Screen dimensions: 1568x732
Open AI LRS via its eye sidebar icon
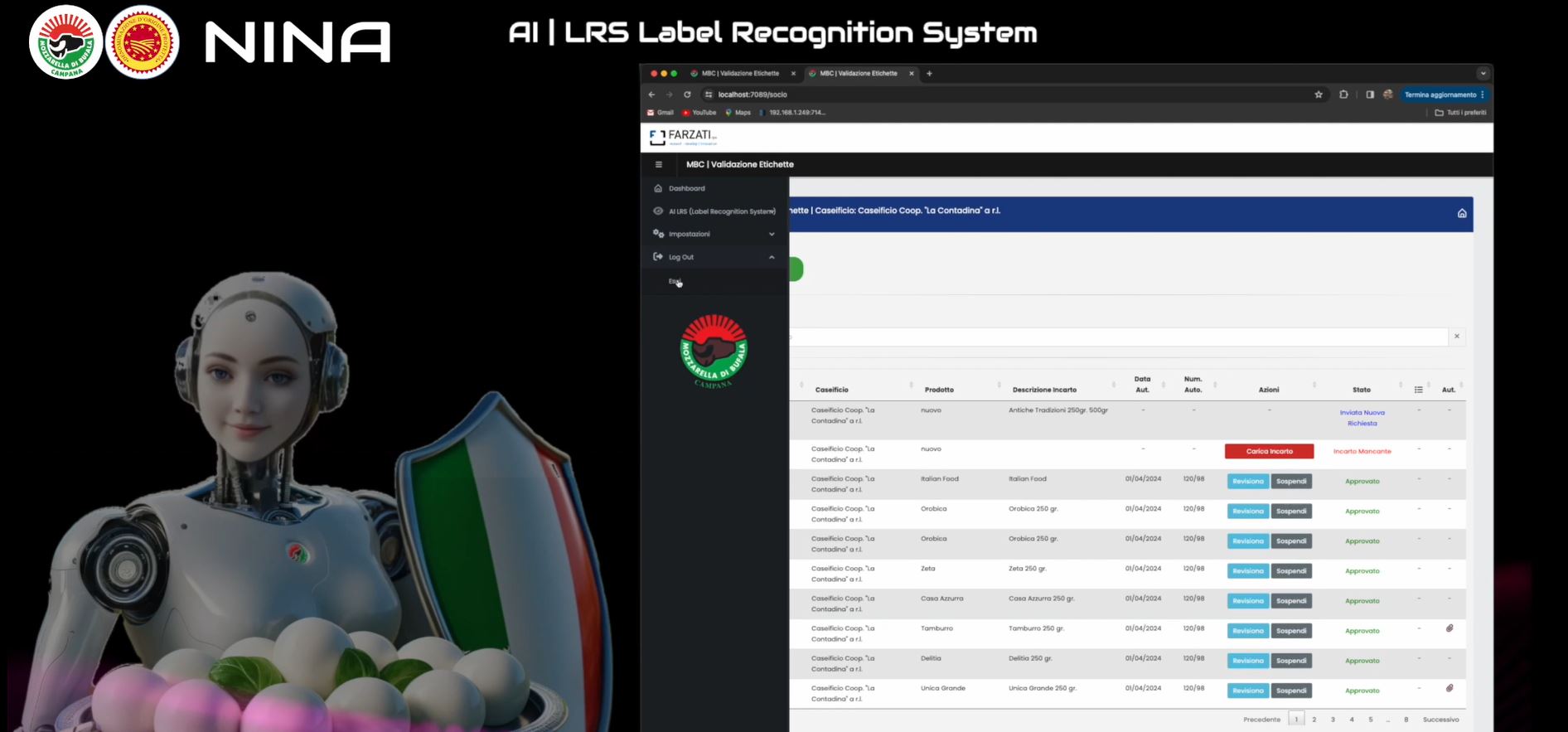click(x=658, y=211)
